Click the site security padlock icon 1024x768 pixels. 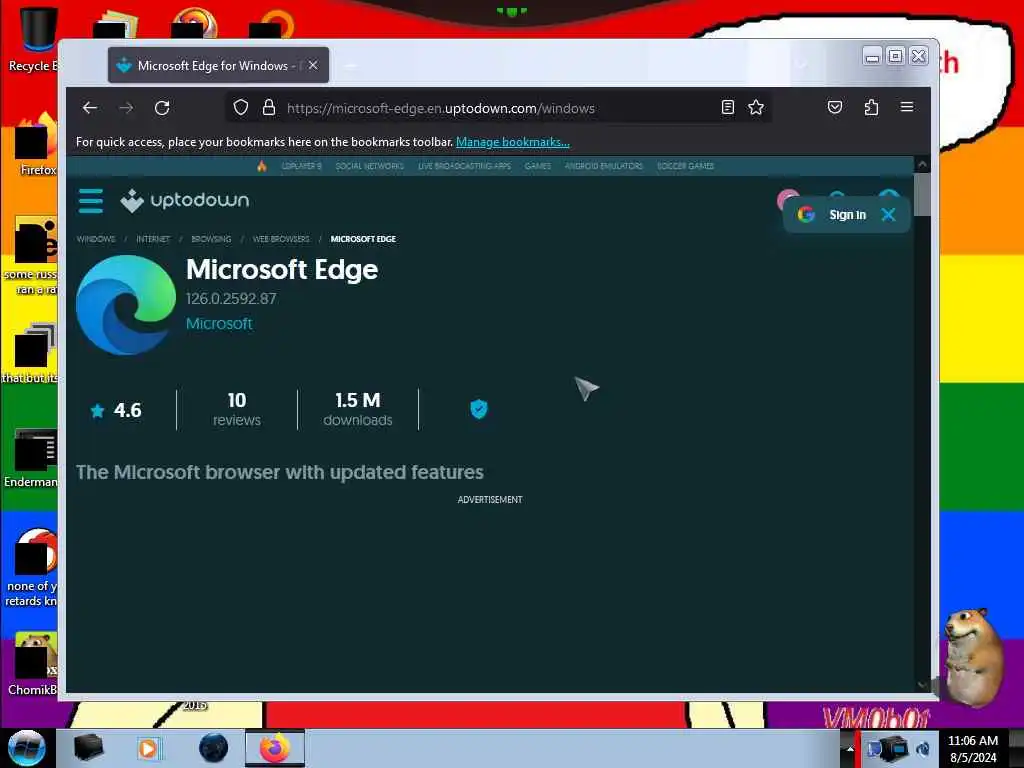click(268, 108)
